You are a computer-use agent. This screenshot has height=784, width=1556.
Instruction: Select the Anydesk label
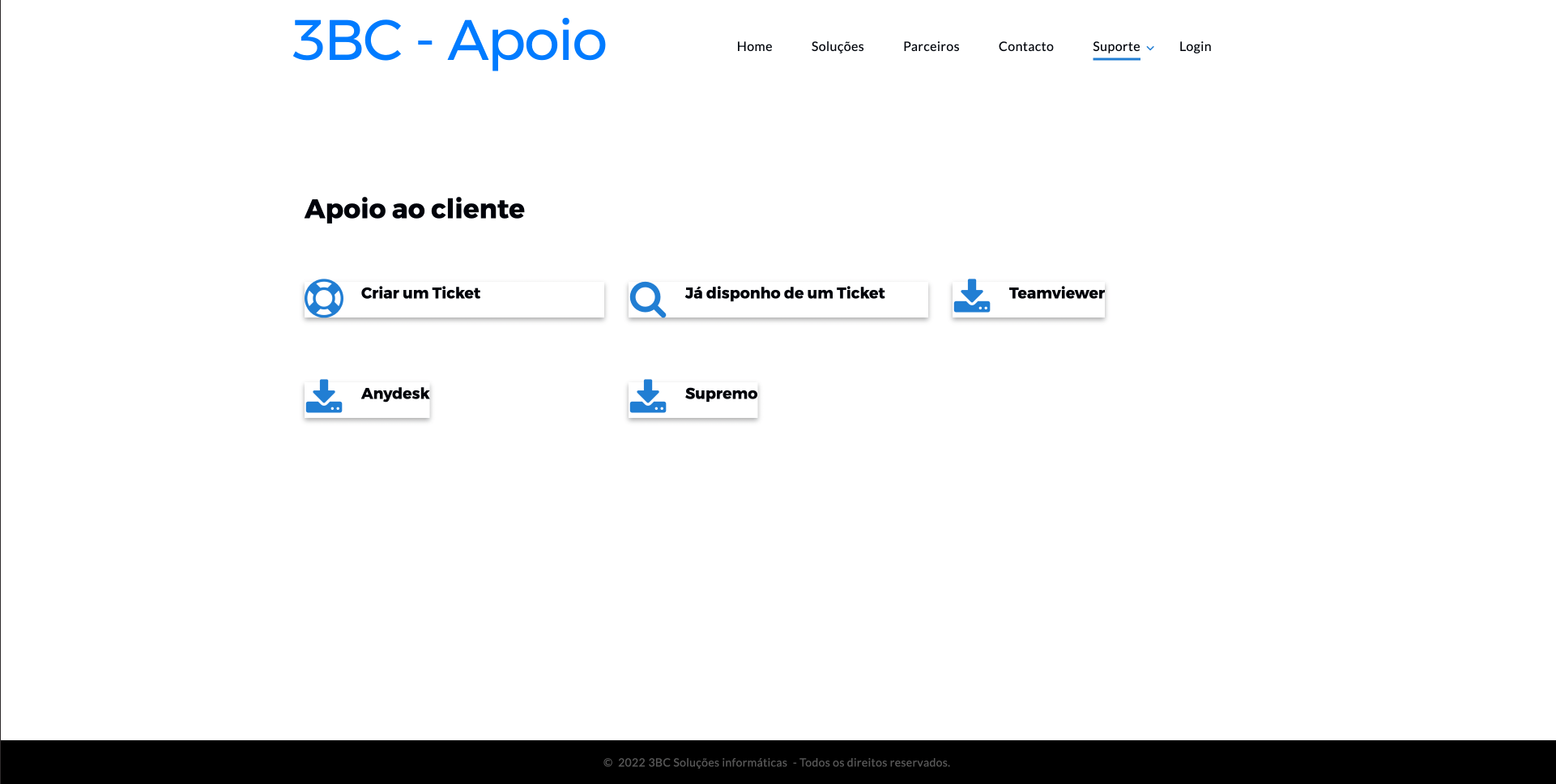(394, 394)
